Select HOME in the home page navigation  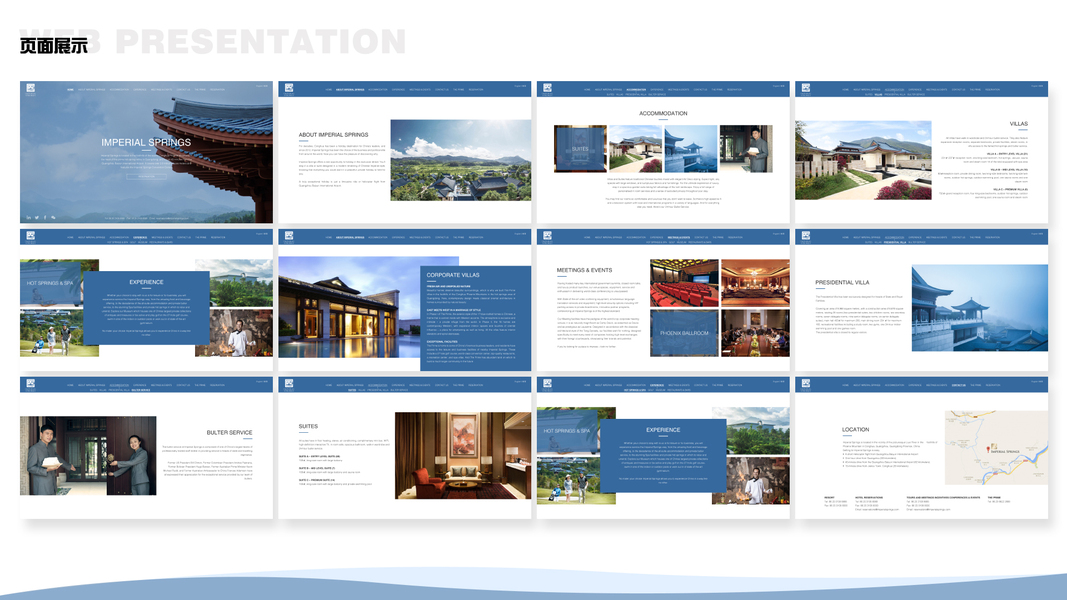(x=71, y=89)
